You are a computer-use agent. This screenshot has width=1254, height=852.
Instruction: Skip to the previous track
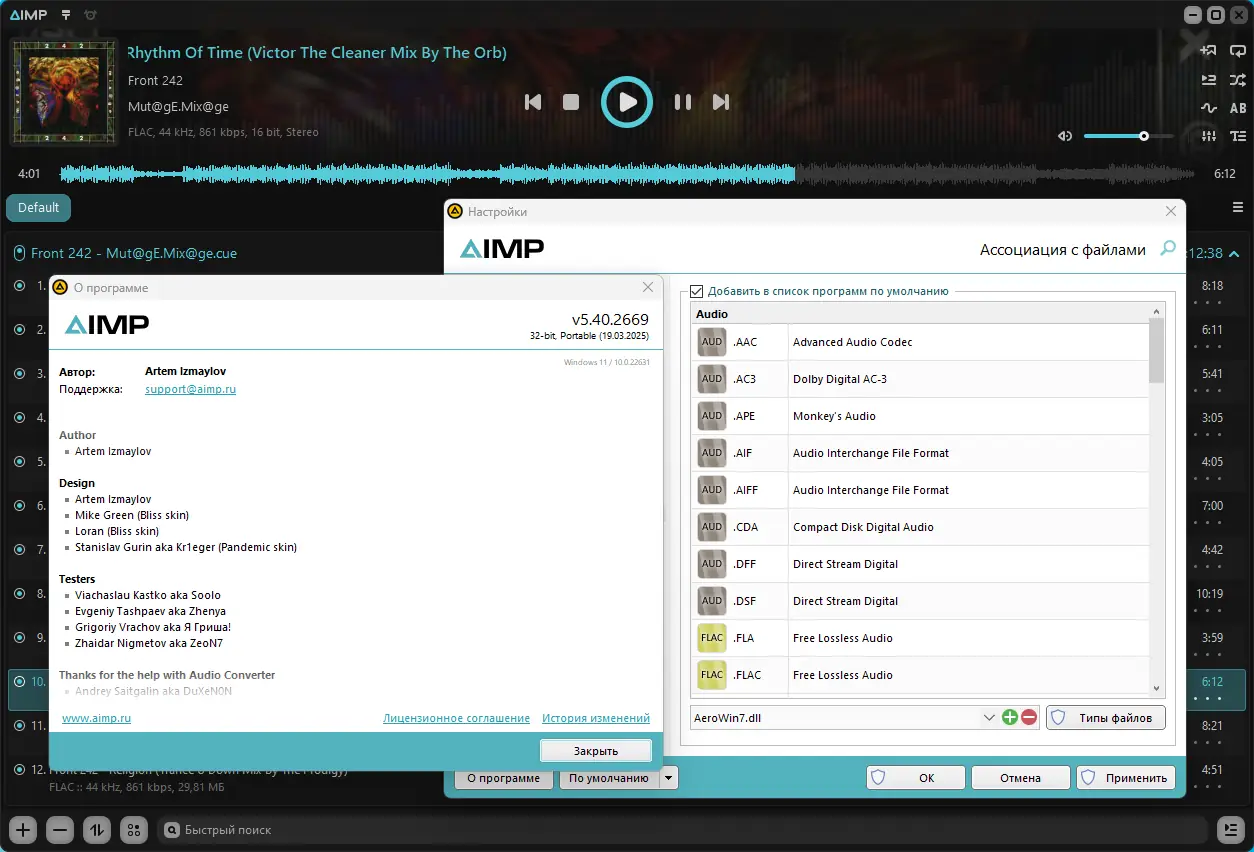pos(533,102)
